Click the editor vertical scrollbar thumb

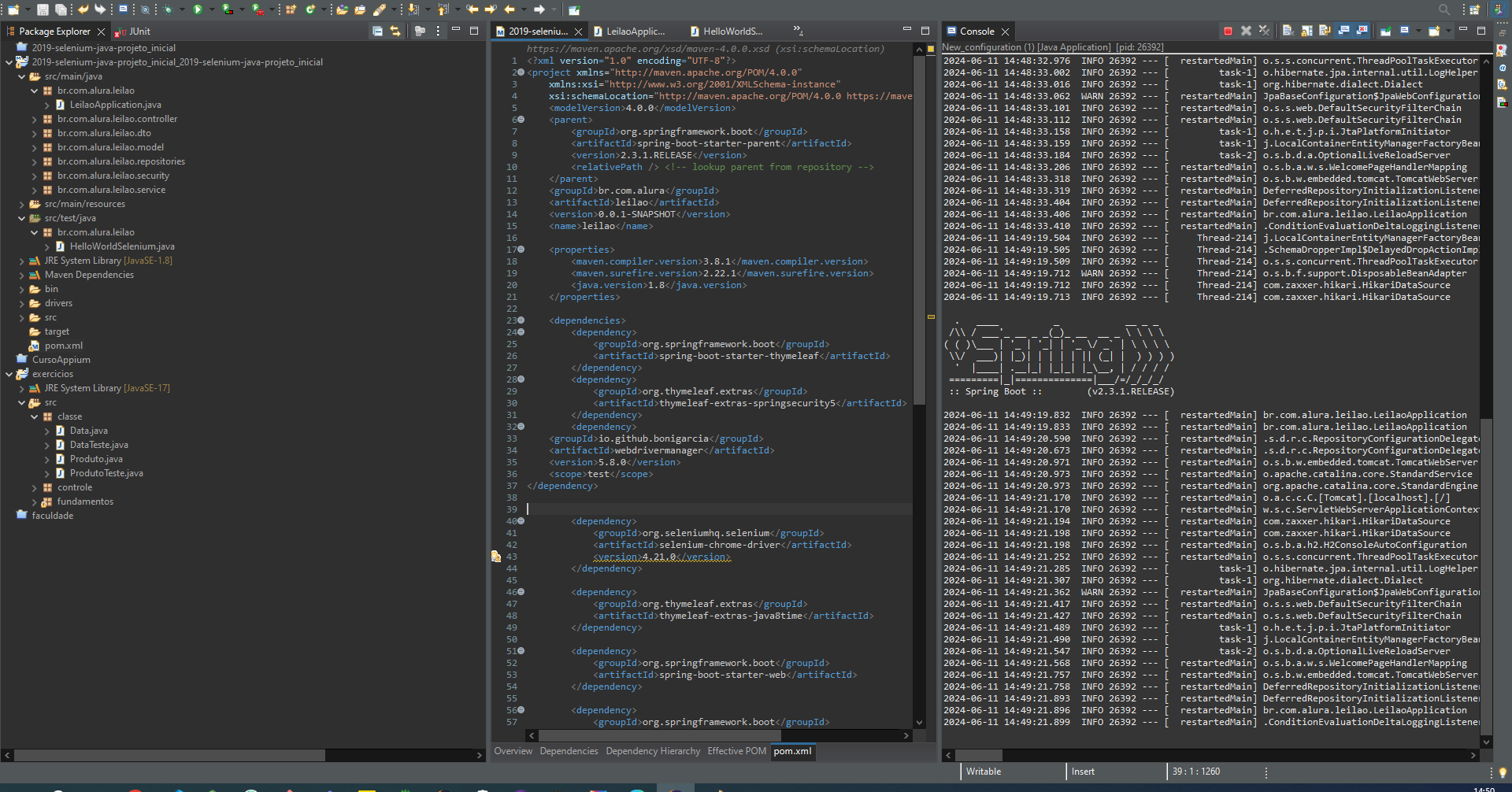(919, 229)
